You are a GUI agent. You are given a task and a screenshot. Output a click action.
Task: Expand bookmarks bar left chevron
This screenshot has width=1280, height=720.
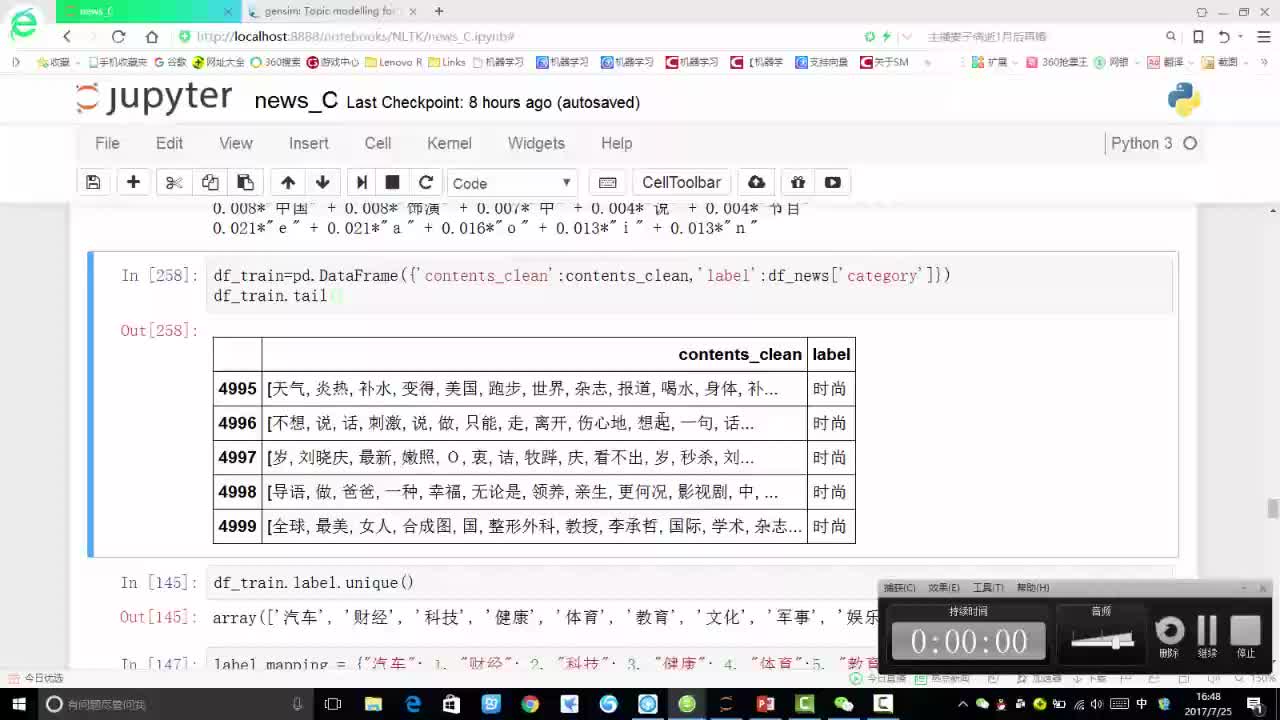tap(15, 62)
